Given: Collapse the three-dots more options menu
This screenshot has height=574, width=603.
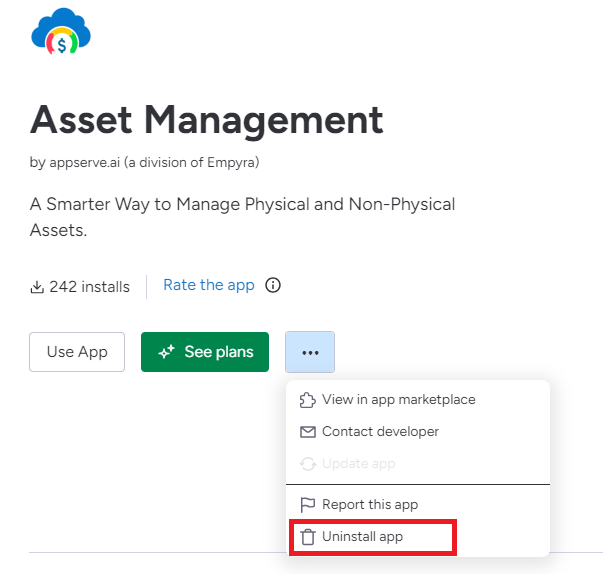Looking at the screenshot, I should pos(310,352).
